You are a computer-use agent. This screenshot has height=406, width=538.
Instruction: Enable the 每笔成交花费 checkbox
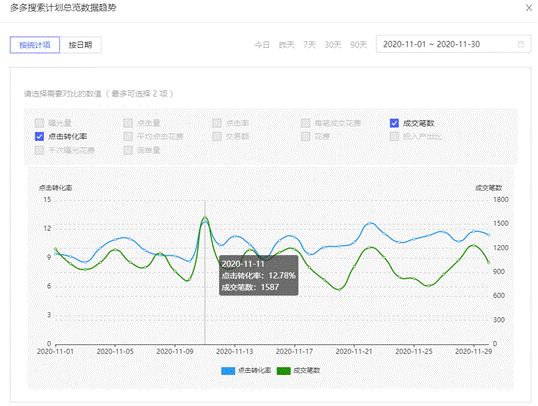coord(306,123)
